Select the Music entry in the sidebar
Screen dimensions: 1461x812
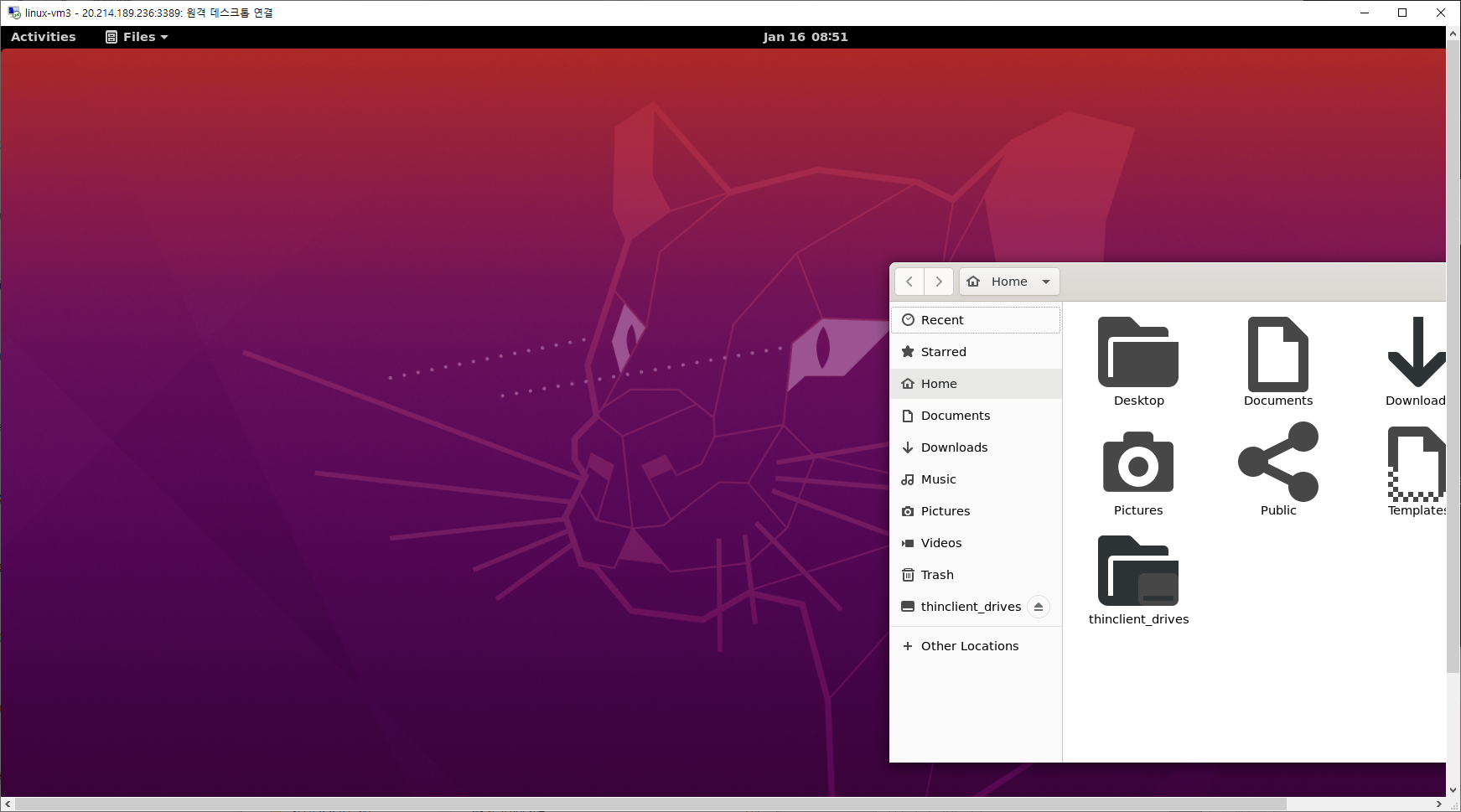976,479
